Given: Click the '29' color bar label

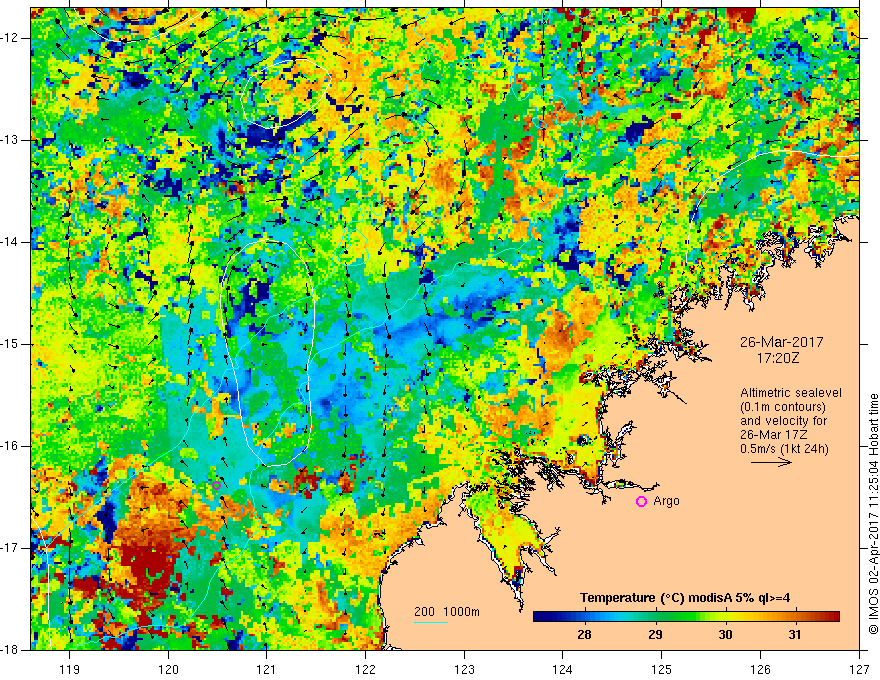Looking at the screenshot, I should click(655, 635).
